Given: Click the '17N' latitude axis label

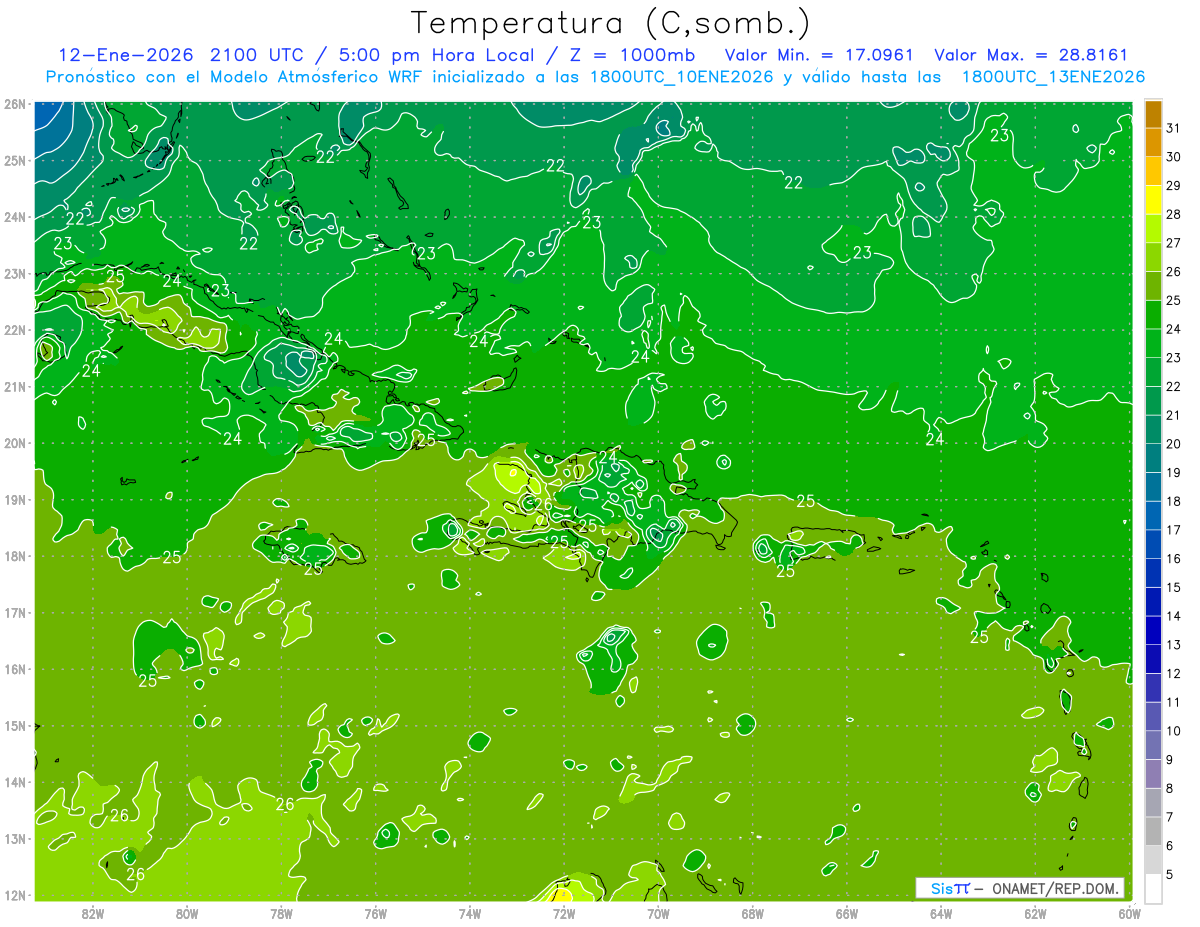Looking at the screenshot, I should point(14,612).
